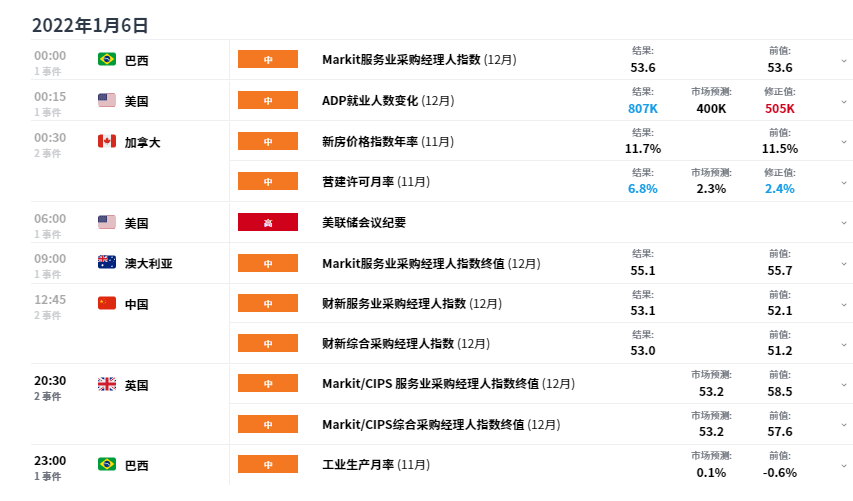The image size is (853, 501).
Task: Click the 807K ADP result value
Action: (x=642, y=109)
